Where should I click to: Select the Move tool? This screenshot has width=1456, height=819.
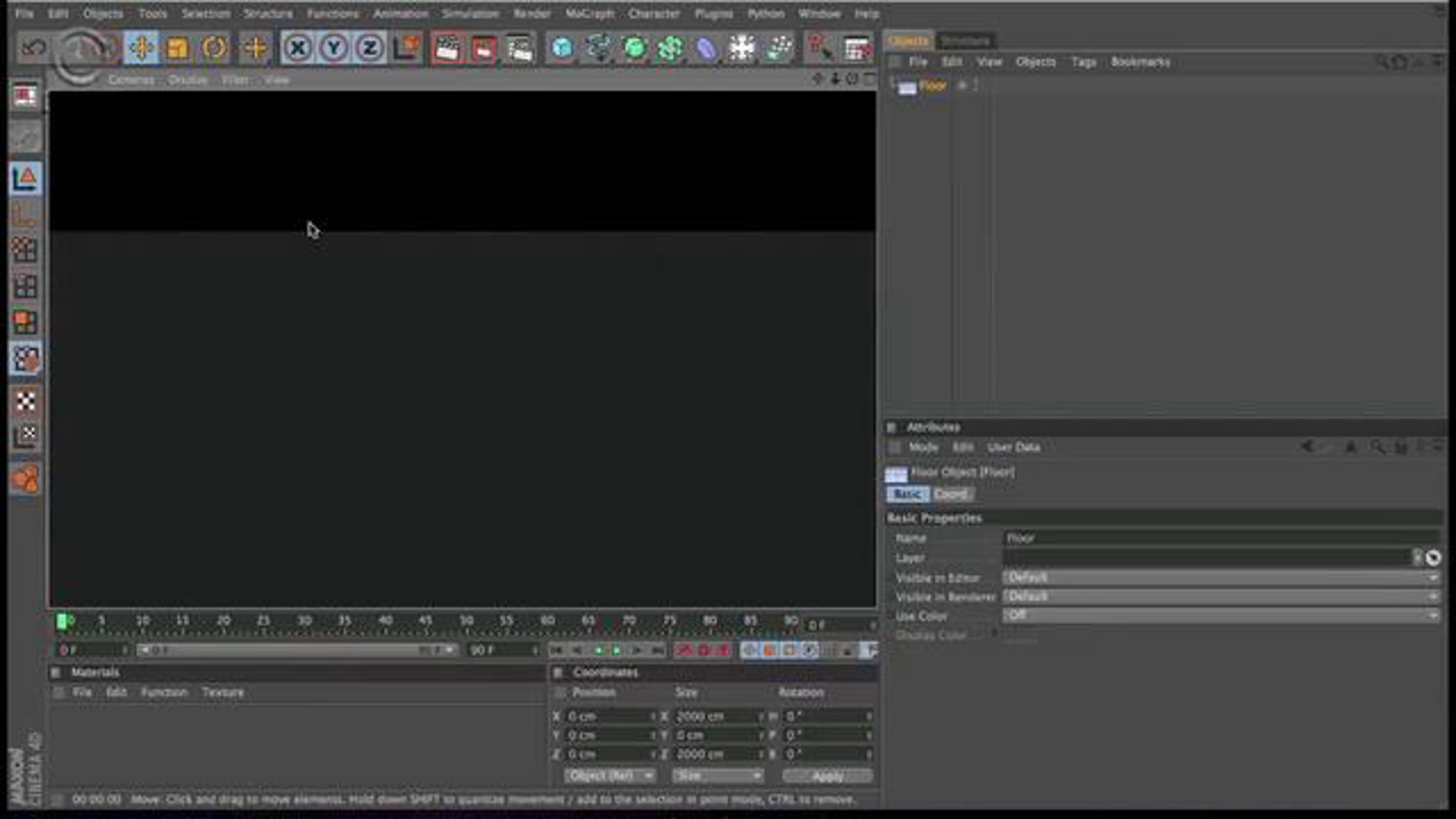[141, 47]
